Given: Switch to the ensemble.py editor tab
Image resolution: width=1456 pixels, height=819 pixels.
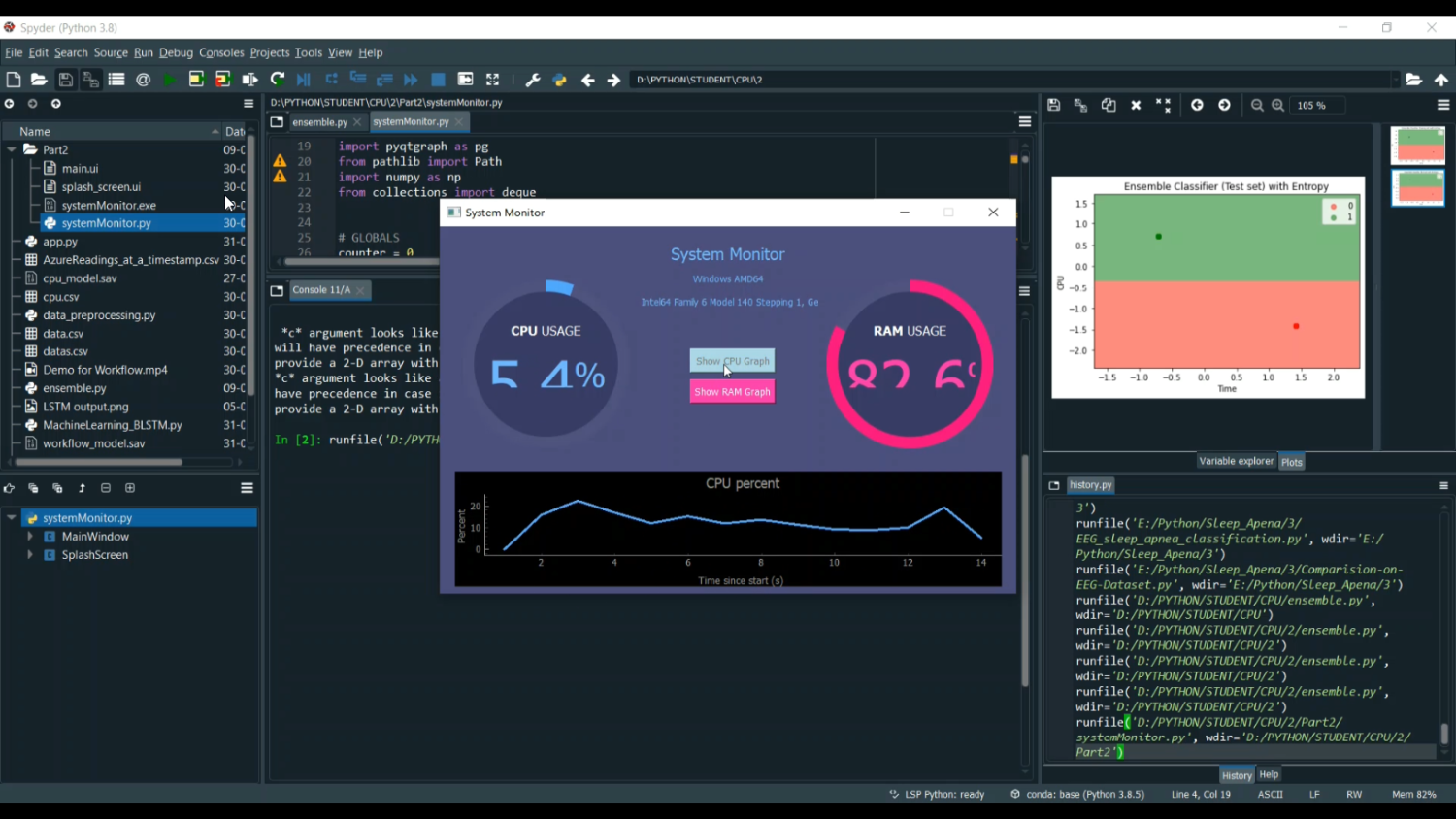Looking at the screenshot, I should coord(319,122).
